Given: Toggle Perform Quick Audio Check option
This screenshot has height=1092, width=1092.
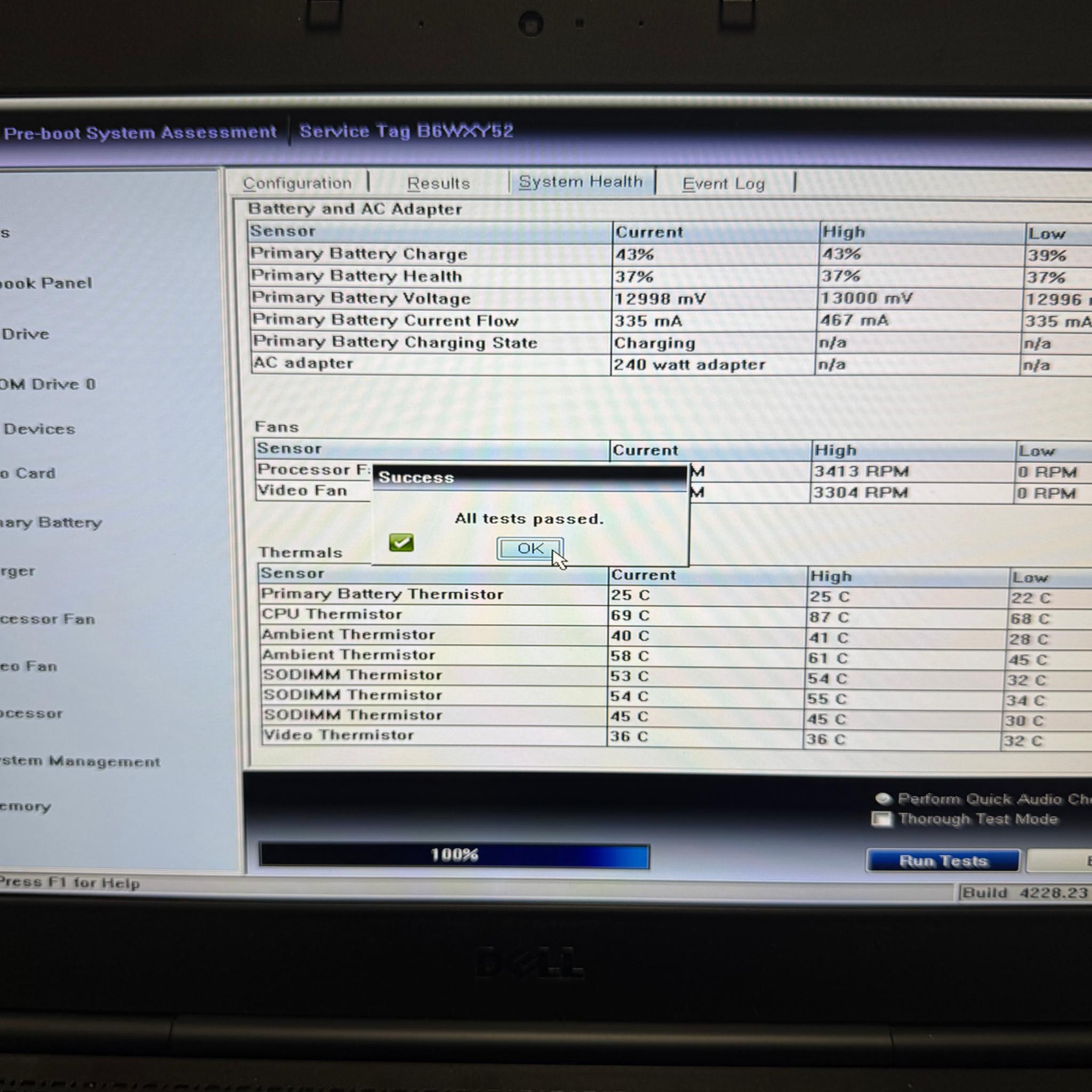Looking at the screenshot, I should point(883,799).
